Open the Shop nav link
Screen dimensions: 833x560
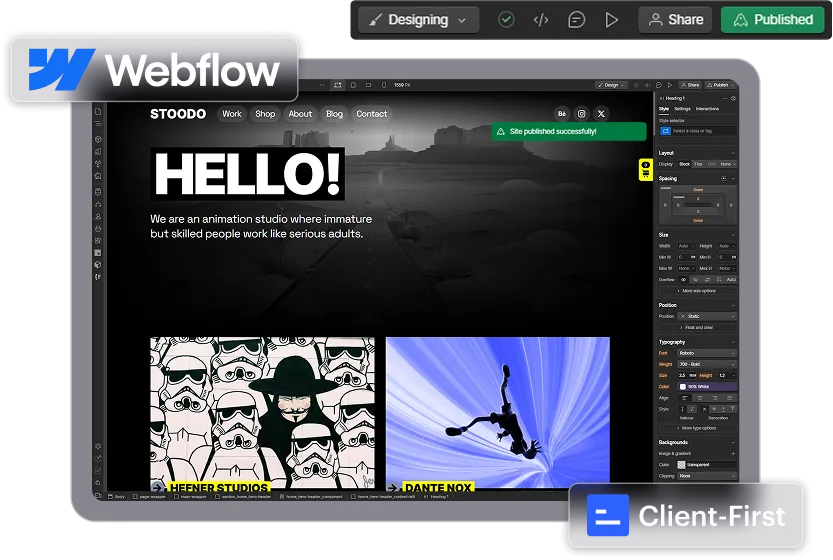tap(265, 114)
